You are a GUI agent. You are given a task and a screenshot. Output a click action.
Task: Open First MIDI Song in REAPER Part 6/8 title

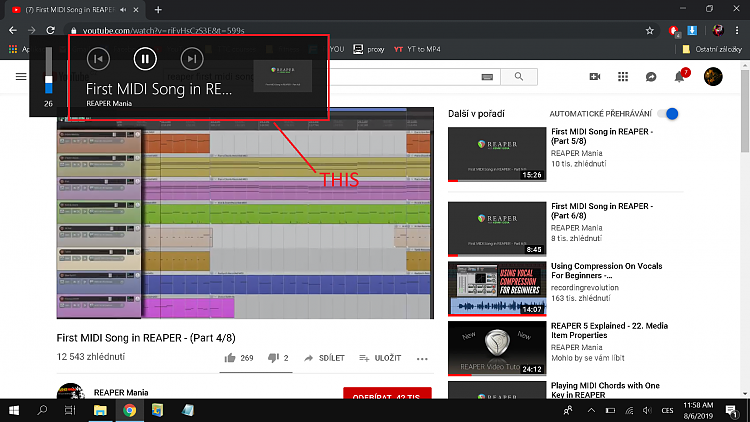pyautogui.click(x=602, y=211)
